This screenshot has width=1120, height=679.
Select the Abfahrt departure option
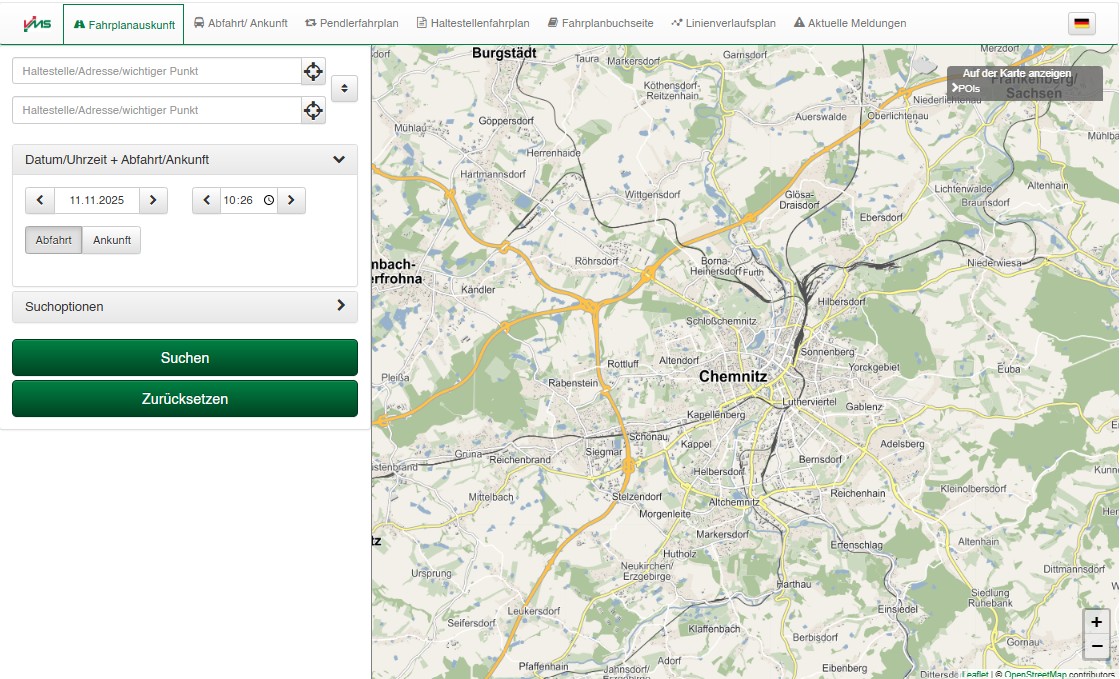(53, 240)
